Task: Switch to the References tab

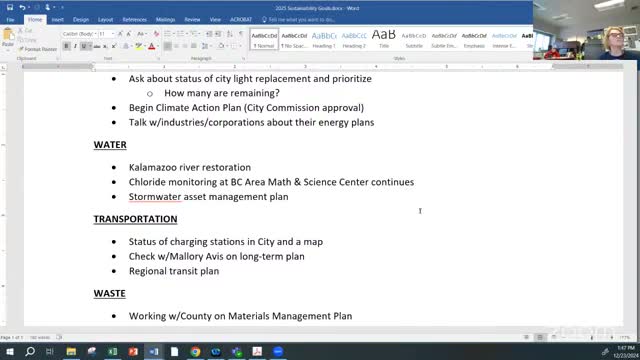Action: click(x=134, y=20)
